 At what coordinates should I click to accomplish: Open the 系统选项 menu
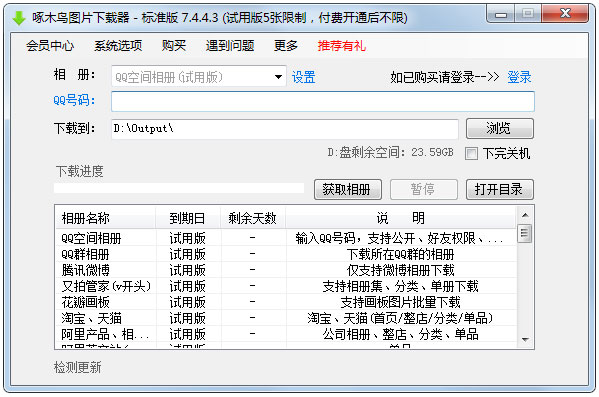click(118, 46)
